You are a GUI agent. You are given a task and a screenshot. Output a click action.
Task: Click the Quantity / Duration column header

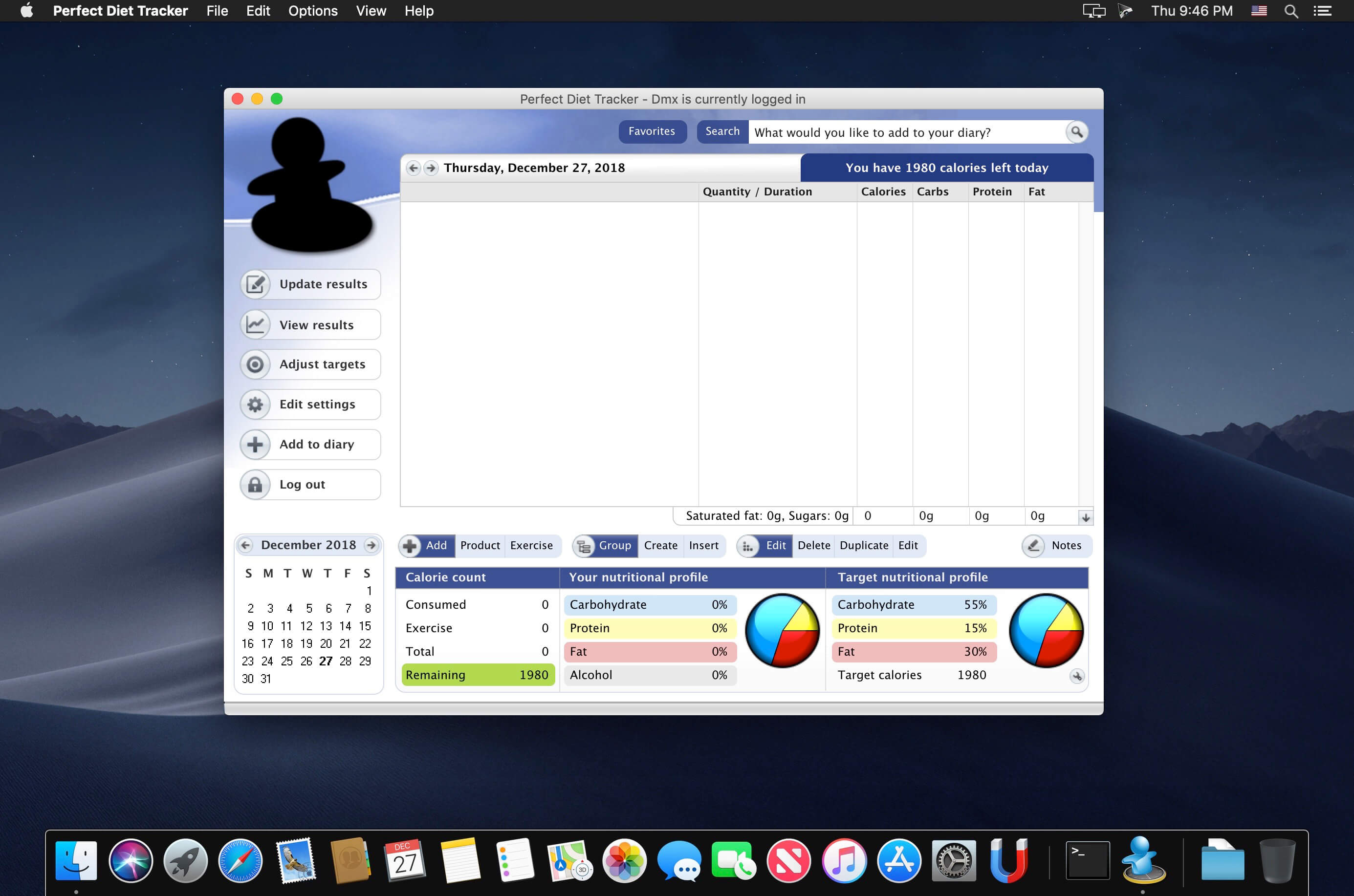pyautogui.click(x=778, y=192)
